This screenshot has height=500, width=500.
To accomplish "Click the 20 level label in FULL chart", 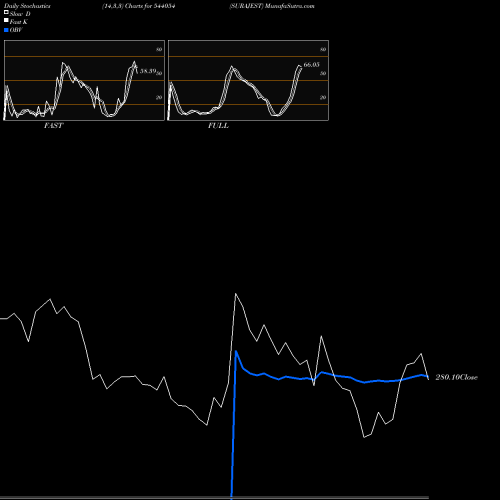I will [323, 97].
